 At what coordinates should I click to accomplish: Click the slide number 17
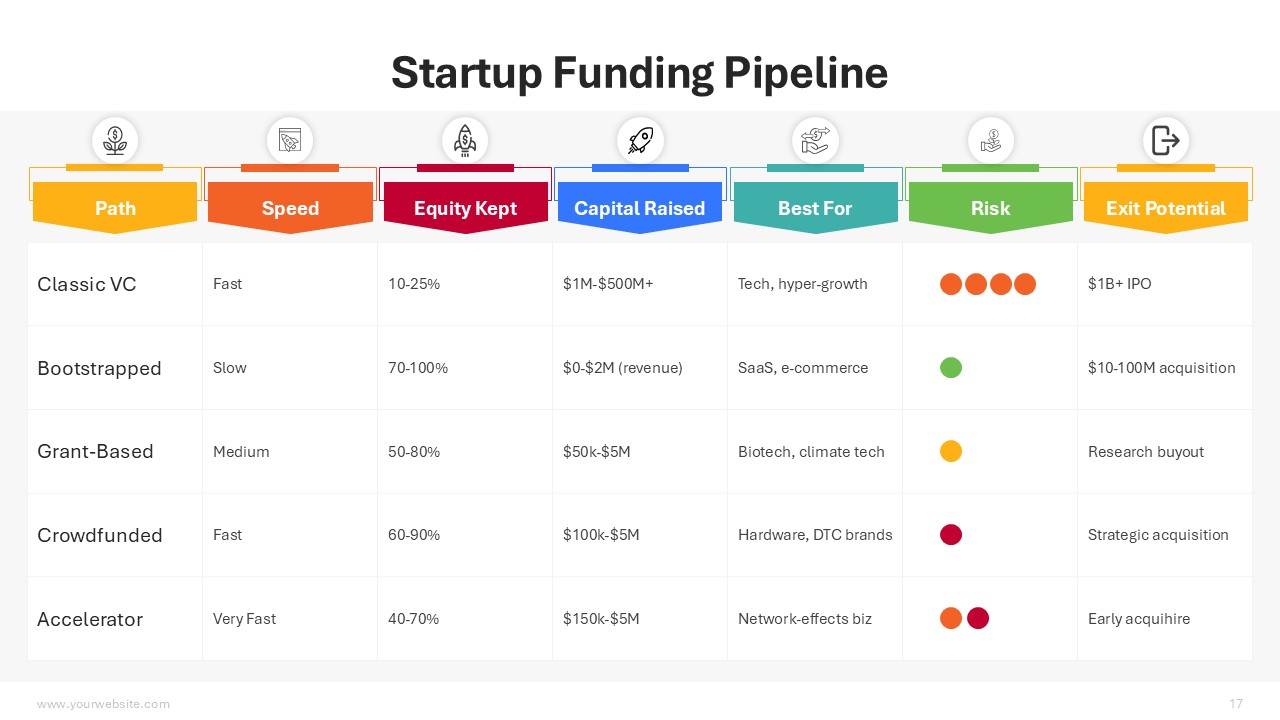pos(1236,704)
